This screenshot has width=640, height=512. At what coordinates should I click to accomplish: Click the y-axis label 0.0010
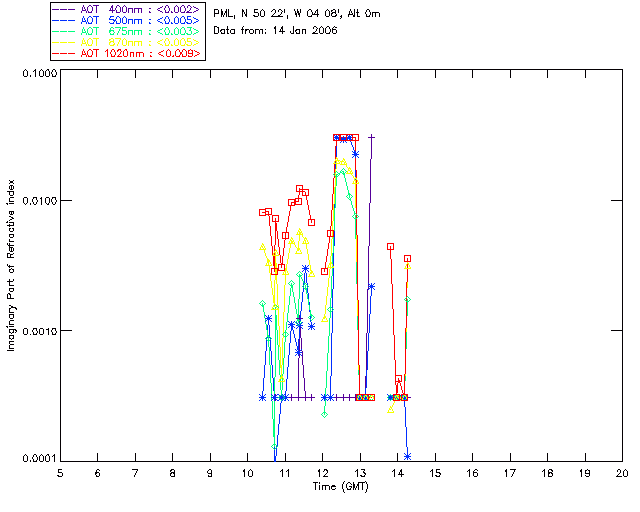39,331
